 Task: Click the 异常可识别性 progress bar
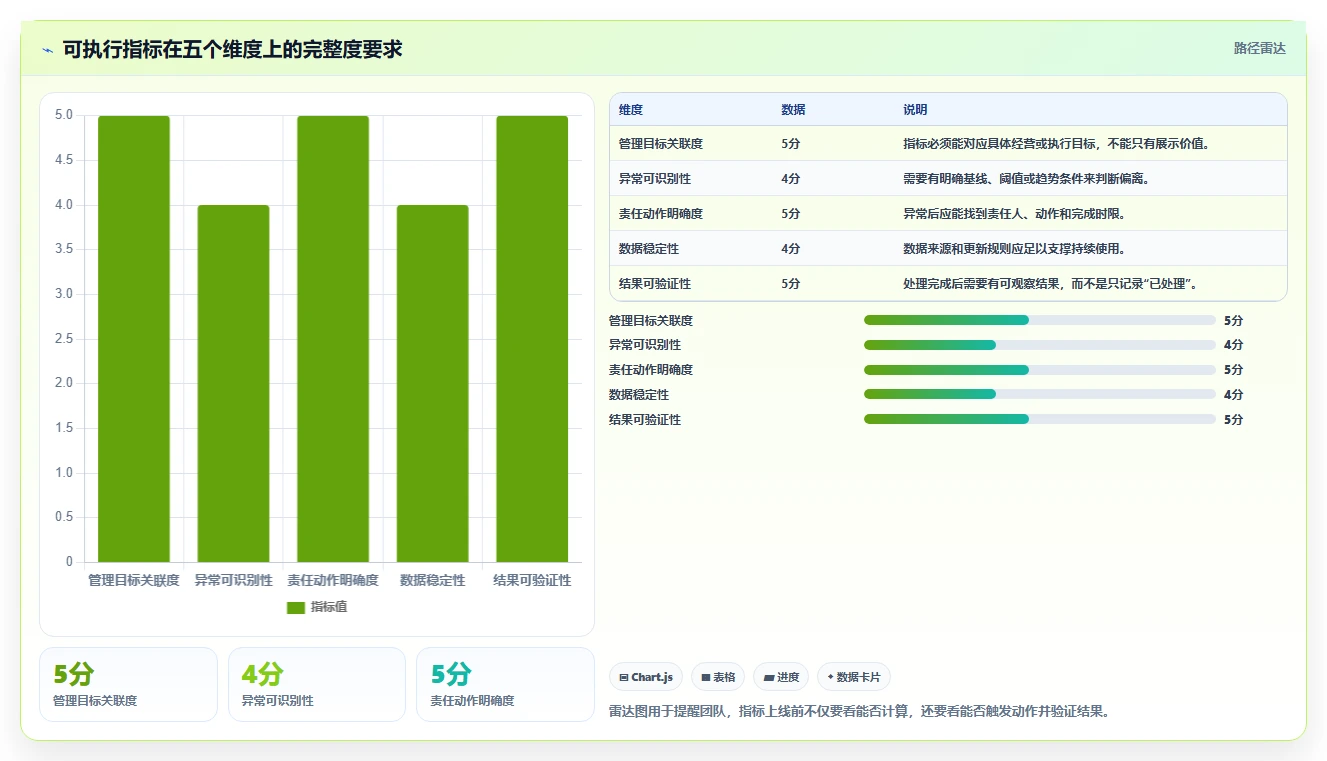pos(1040,345)
